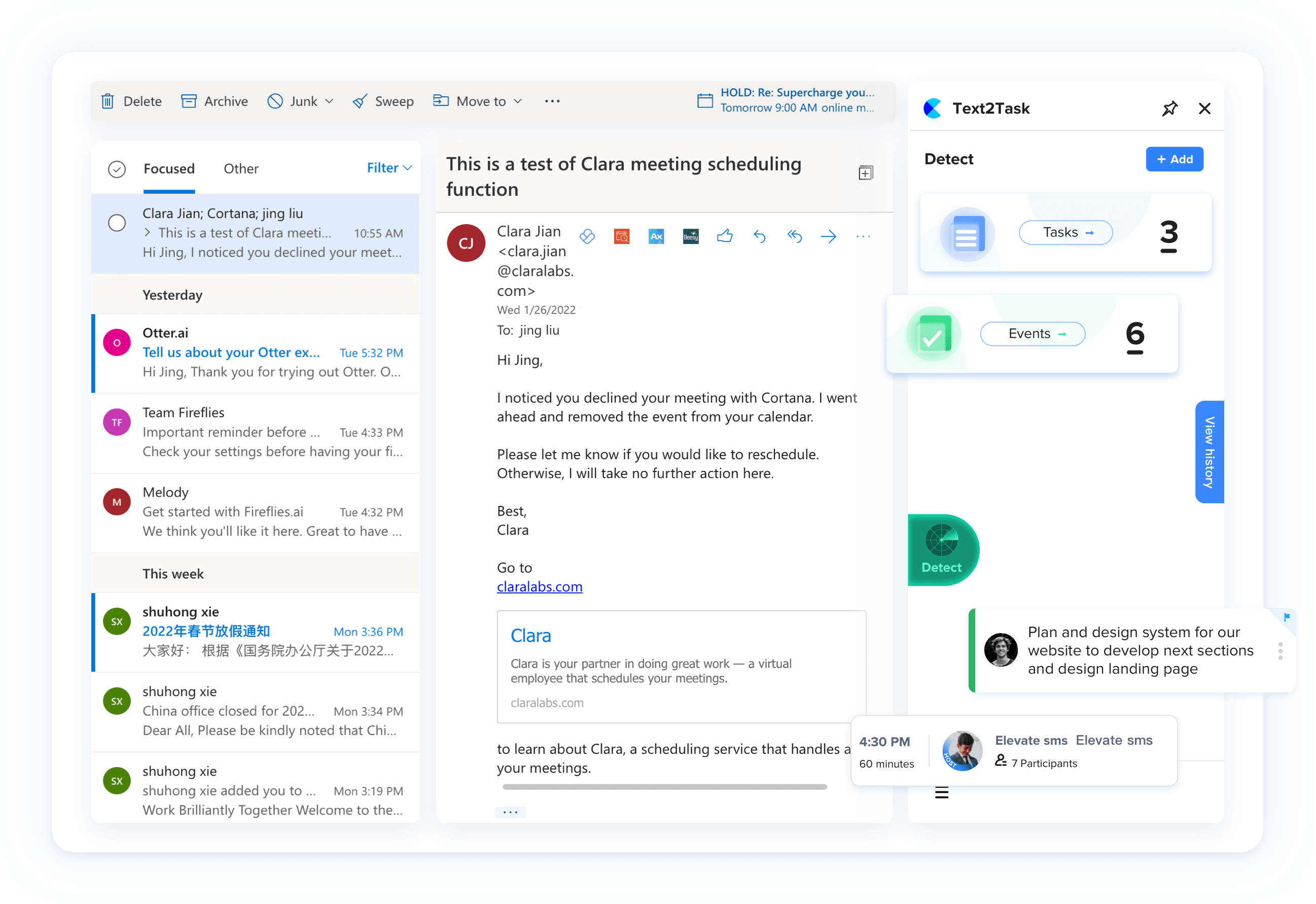Click the blue flag on the task card

[x=1287, y=617]
